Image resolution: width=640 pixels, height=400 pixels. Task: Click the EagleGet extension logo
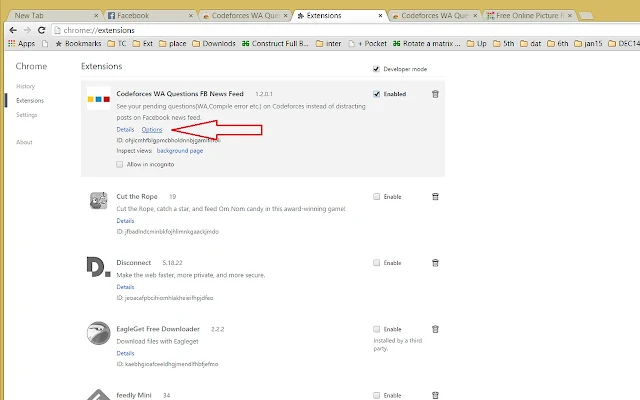tap(98, 333)
